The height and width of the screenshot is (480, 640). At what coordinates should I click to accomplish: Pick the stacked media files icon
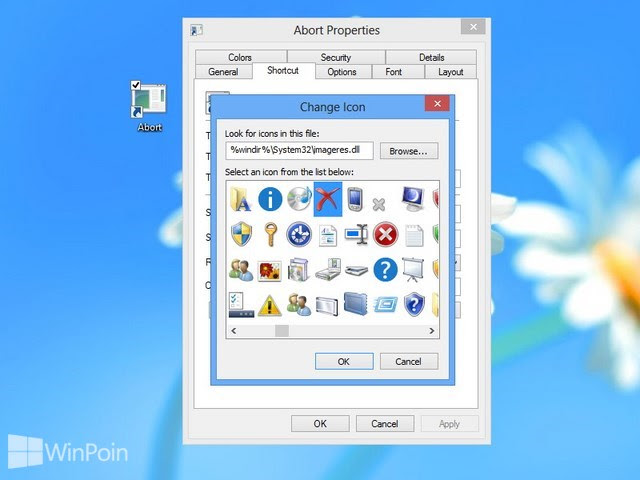[298, 270]
